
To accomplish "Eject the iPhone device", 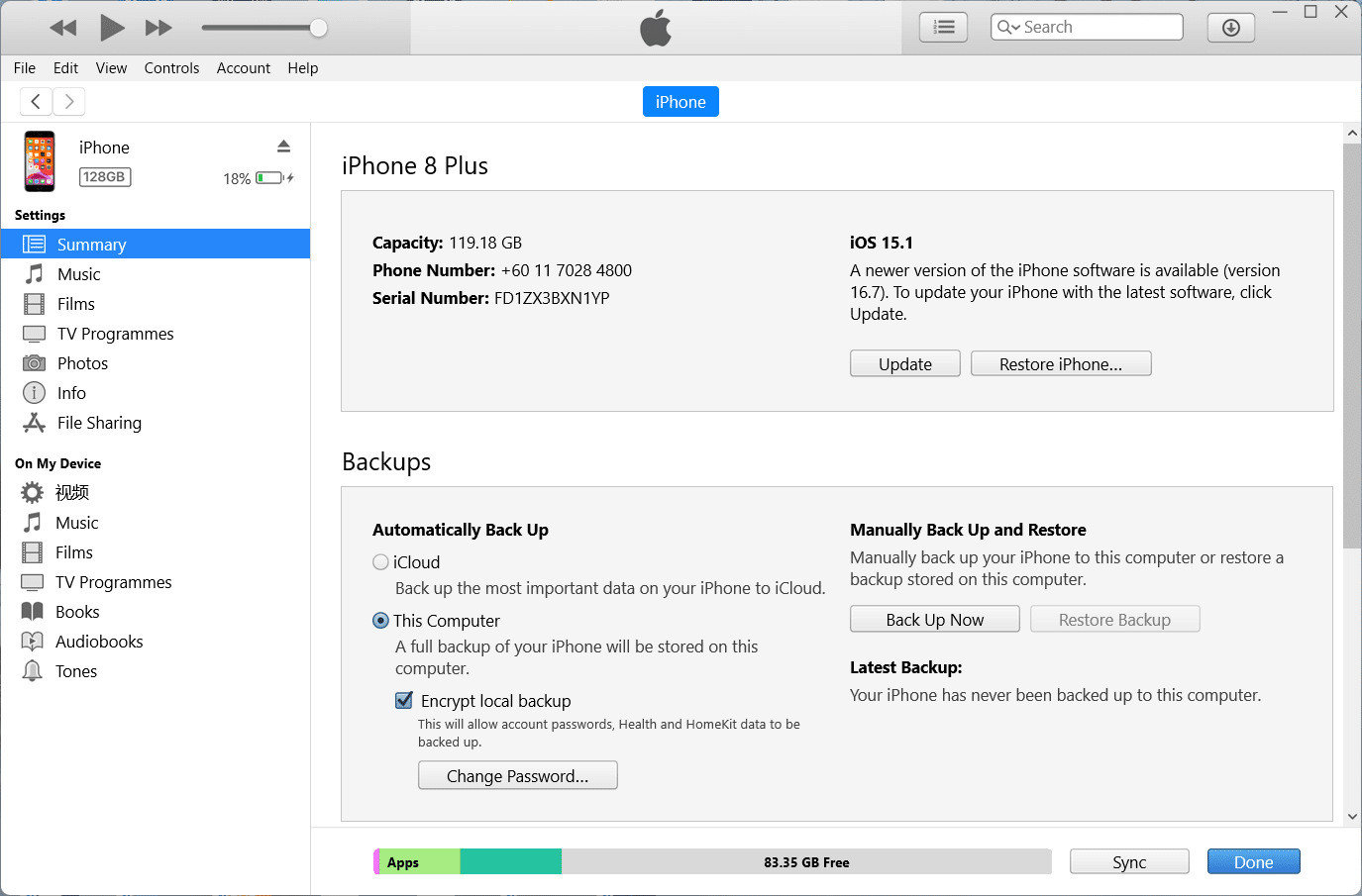I will [x=284, y=147].
